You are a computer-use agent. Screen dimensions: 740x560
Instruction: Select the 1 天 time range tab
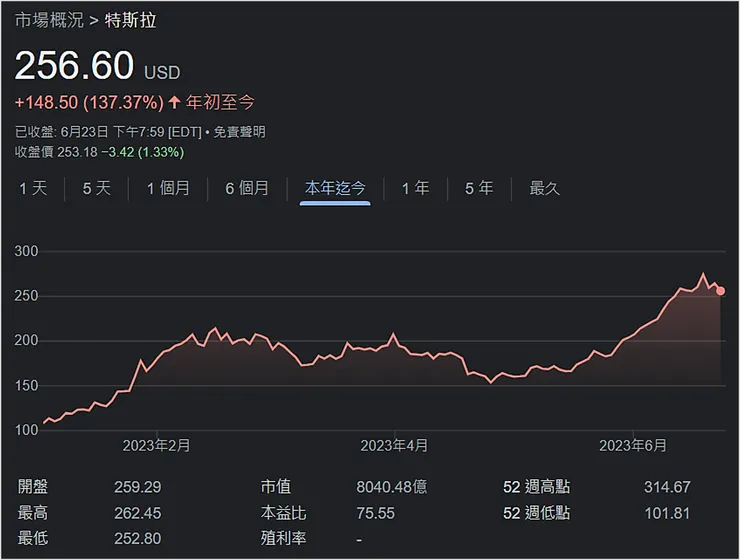[x=33, y=189]
